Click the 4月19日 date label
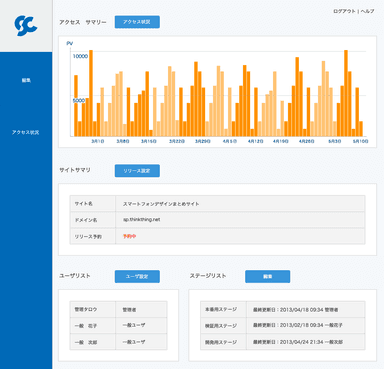Screen dimensions: 384x369 click(281, 141)
